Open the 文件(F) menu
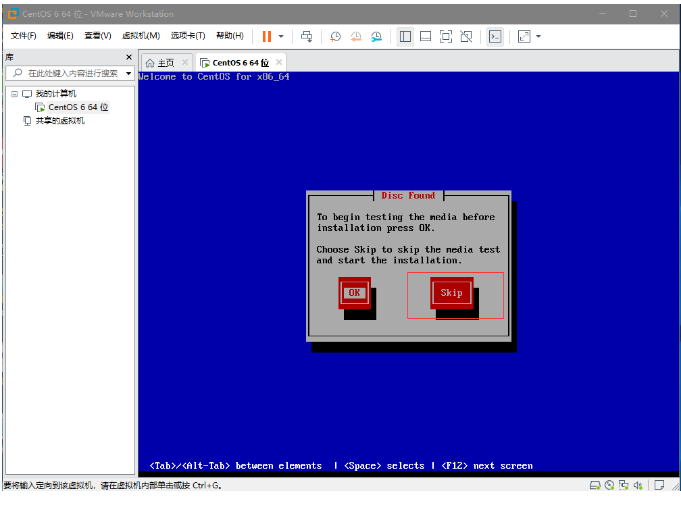 24,36
